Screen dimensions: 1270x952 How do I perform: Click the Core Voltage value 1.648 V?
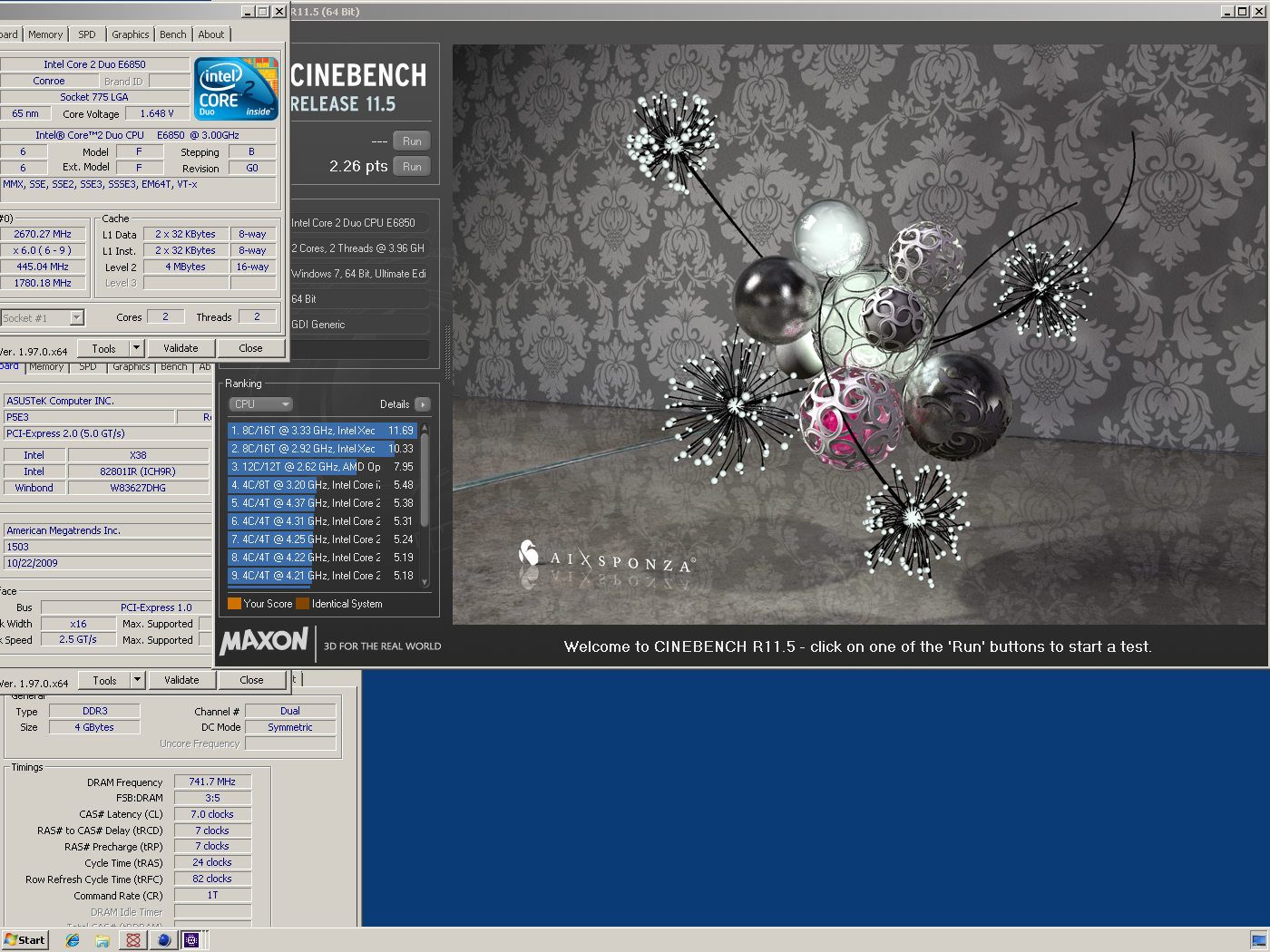tap(157, 113)
